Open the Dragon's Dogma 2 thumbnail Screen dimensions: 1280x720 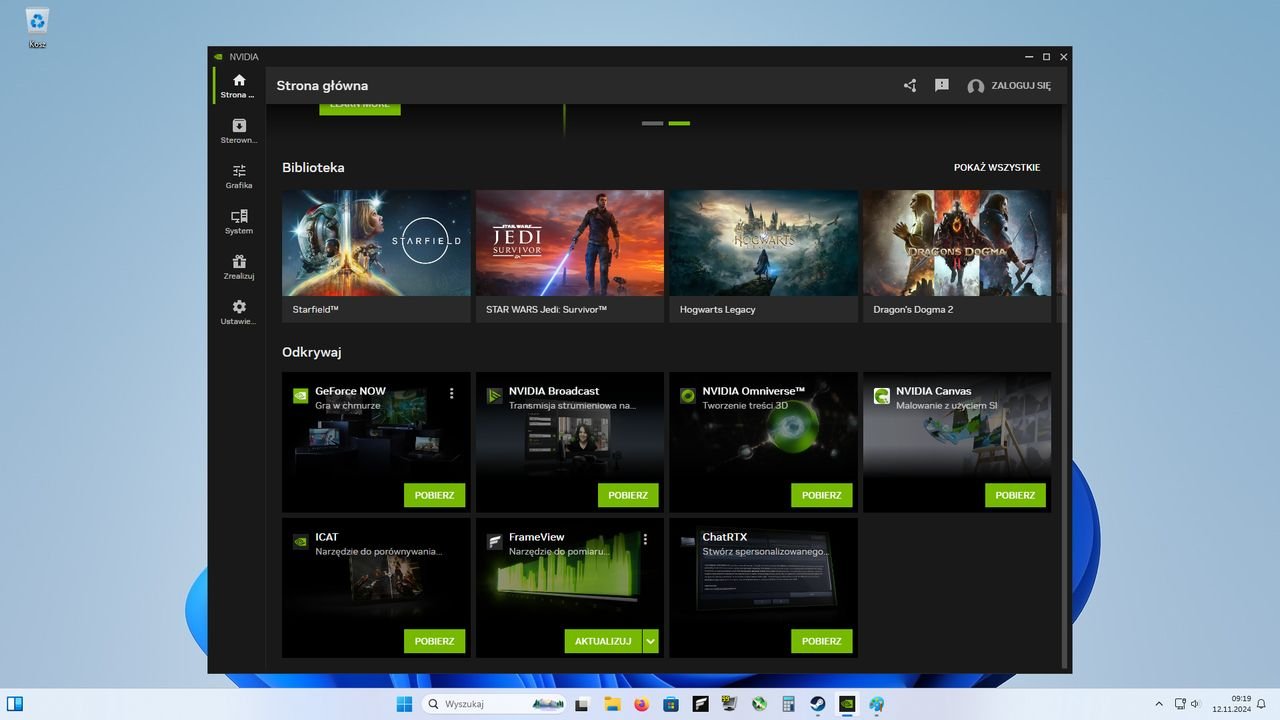click(x=957, y=243)
